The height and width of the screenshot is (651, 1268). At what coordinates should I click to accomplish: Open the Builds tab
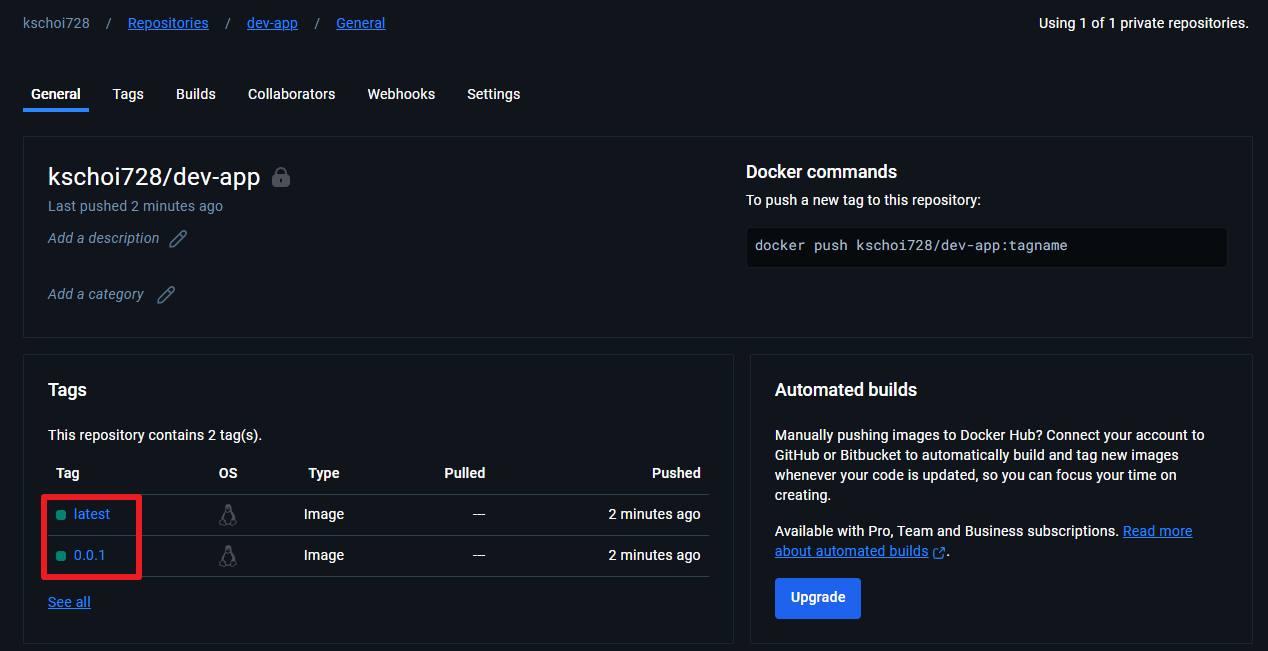pos(196,94)
